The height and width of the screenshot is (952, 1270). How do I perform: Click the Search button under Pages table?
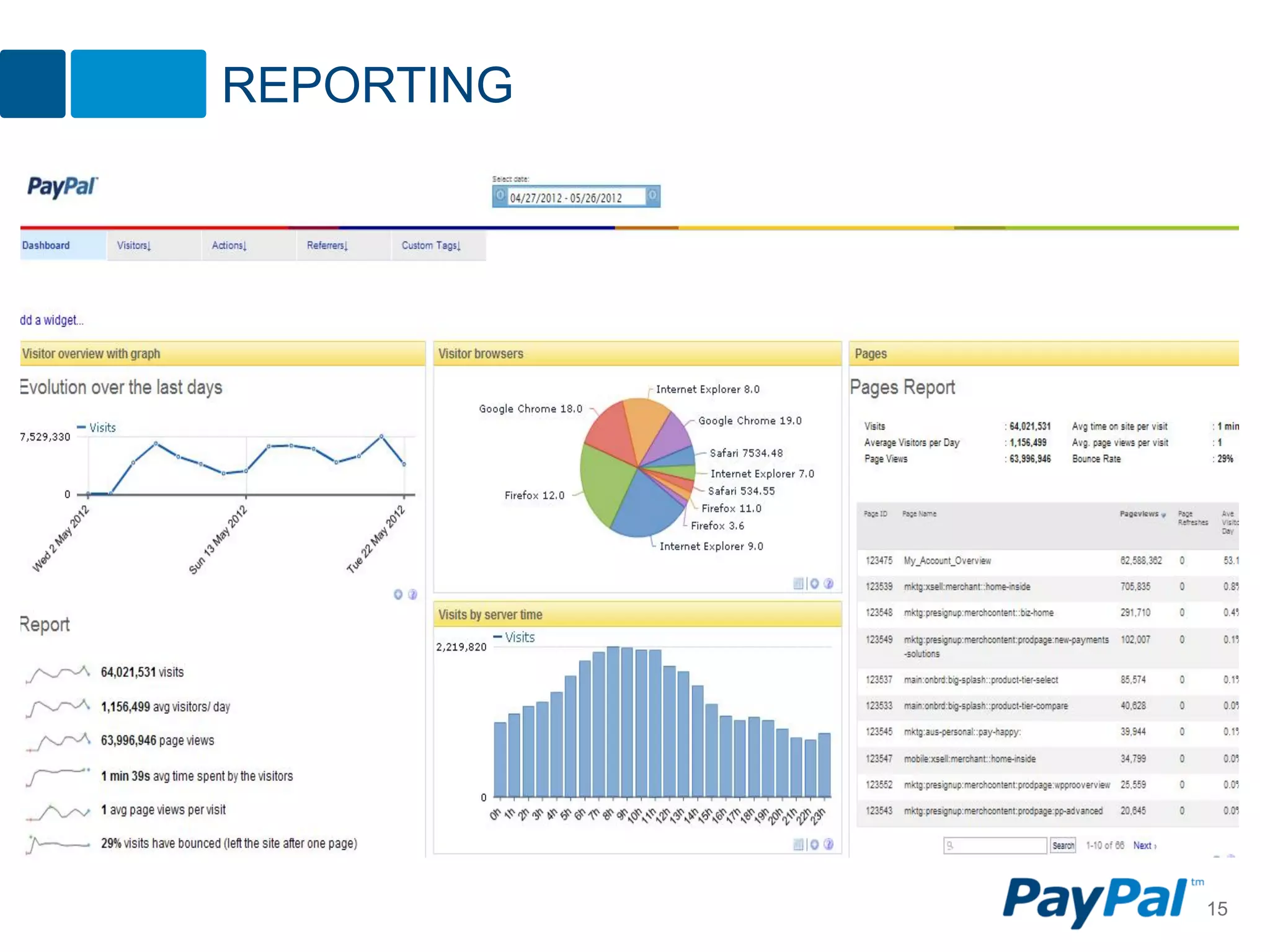[x=1063, y=845]
